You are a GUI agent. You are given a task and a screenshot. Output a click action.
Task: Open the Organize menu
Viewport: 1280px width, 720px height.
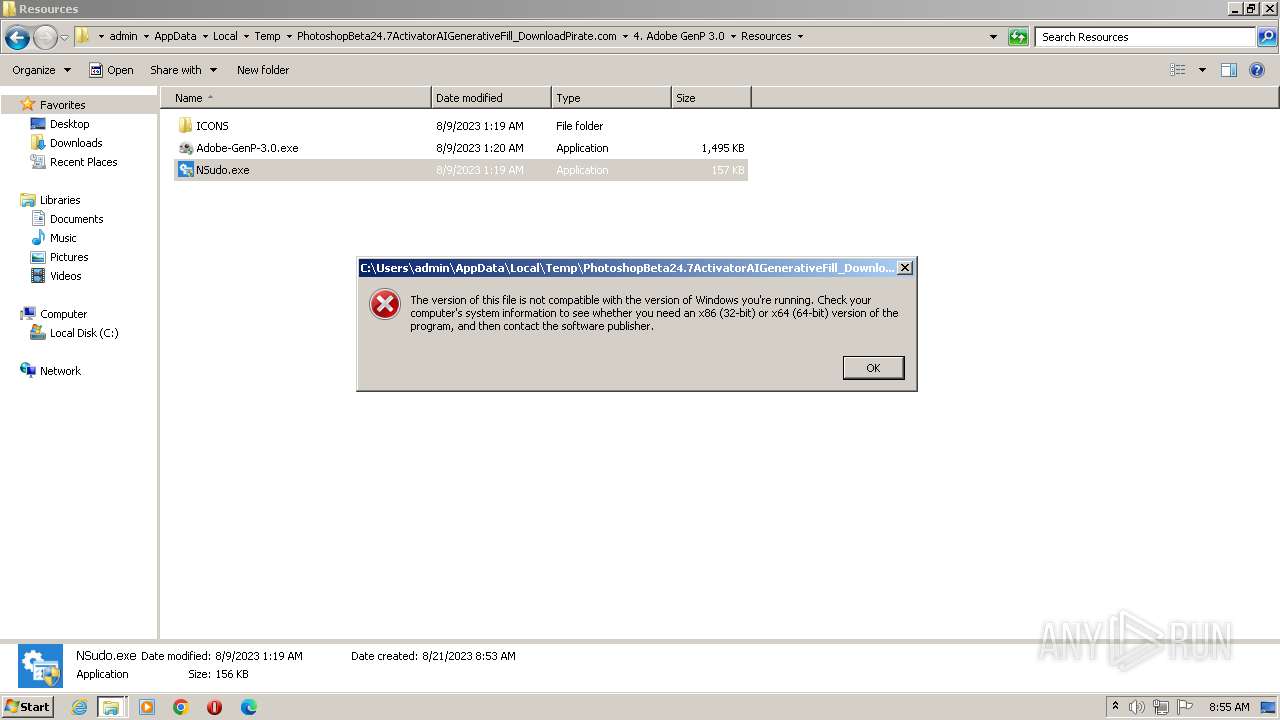pyautogui.click(x=41, y=70)
